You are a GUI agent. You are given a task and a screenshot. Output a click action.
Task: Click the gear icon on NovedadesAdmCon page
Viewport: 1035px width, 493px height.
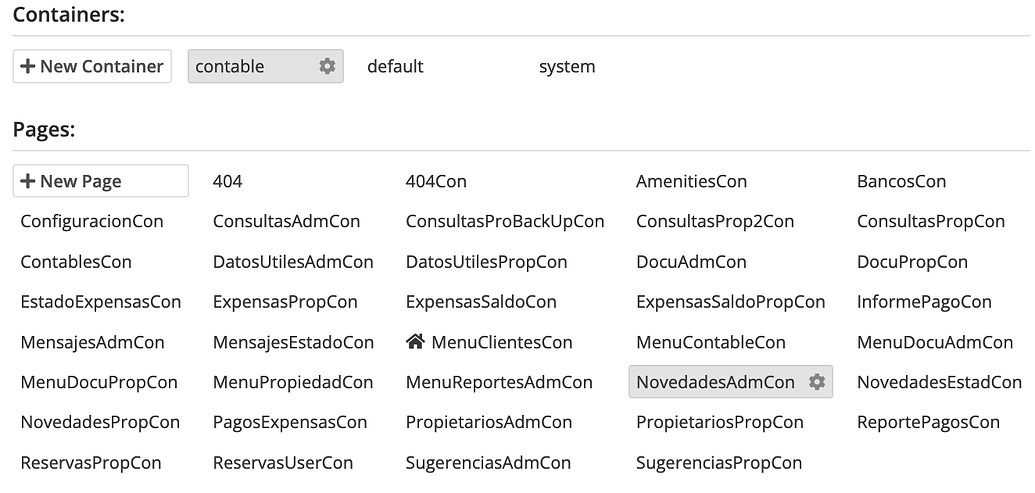tap(817, 381)
